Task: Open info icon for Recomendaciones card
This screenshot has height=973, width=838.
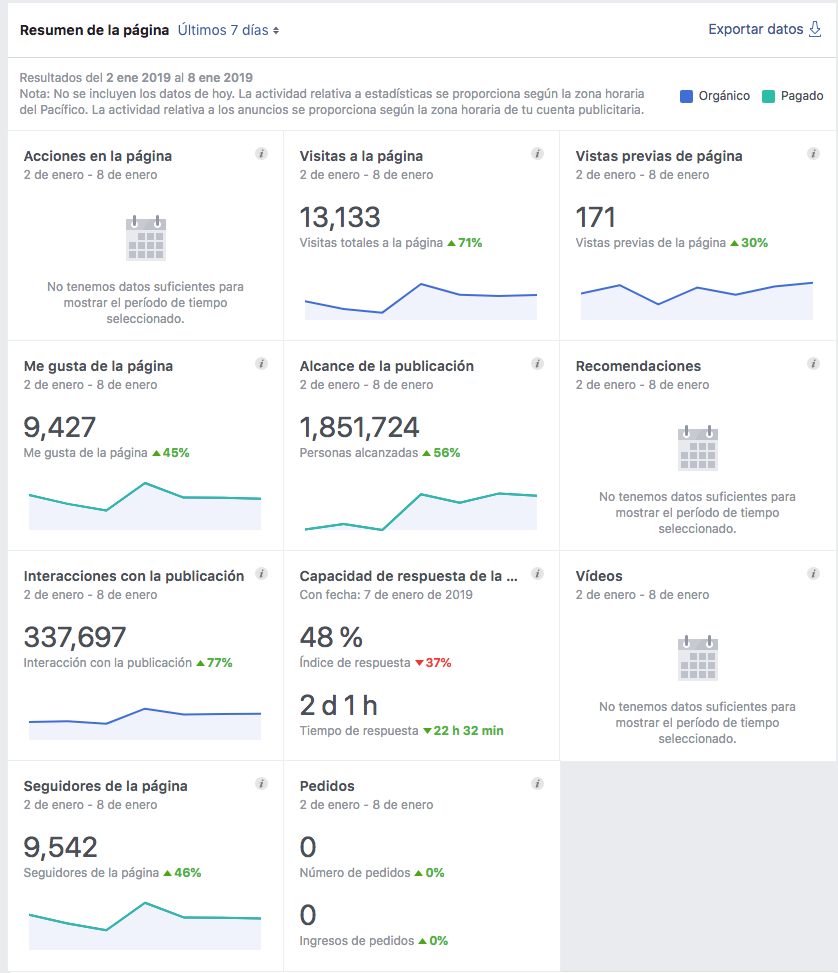Action: click(813, 364)
